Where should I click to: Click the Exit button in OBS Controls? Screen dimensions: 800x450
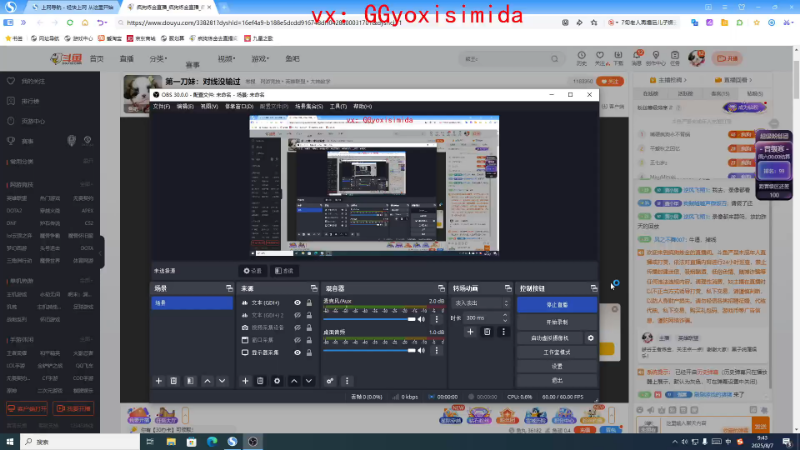557,381
